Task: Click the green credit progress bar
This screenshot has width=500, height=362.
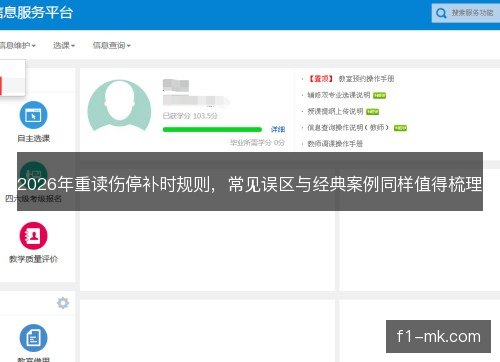Action: click(x=212, y=129)
